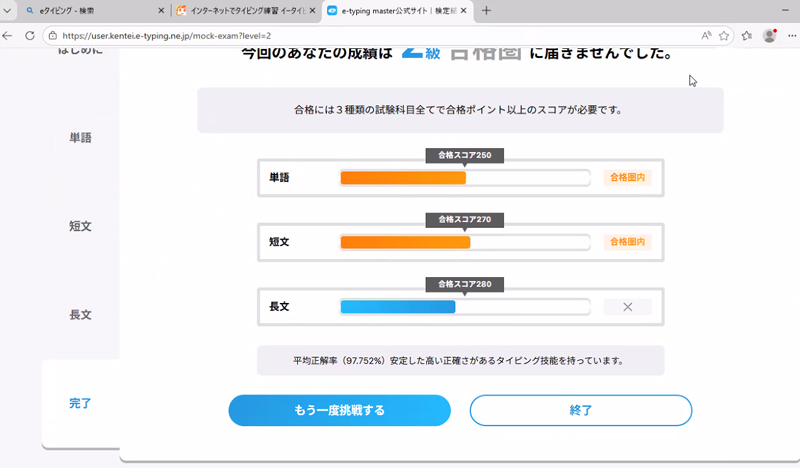
Task: Click the 長文 blue score bar
Action: click(398, 307)
